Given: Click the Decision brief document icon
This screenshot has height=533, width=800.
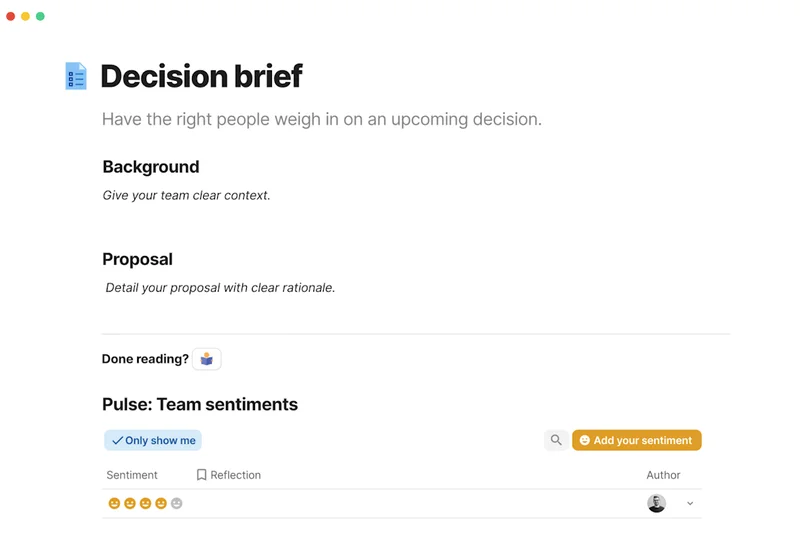Looking at the screenshot, I should click(76, 76).
